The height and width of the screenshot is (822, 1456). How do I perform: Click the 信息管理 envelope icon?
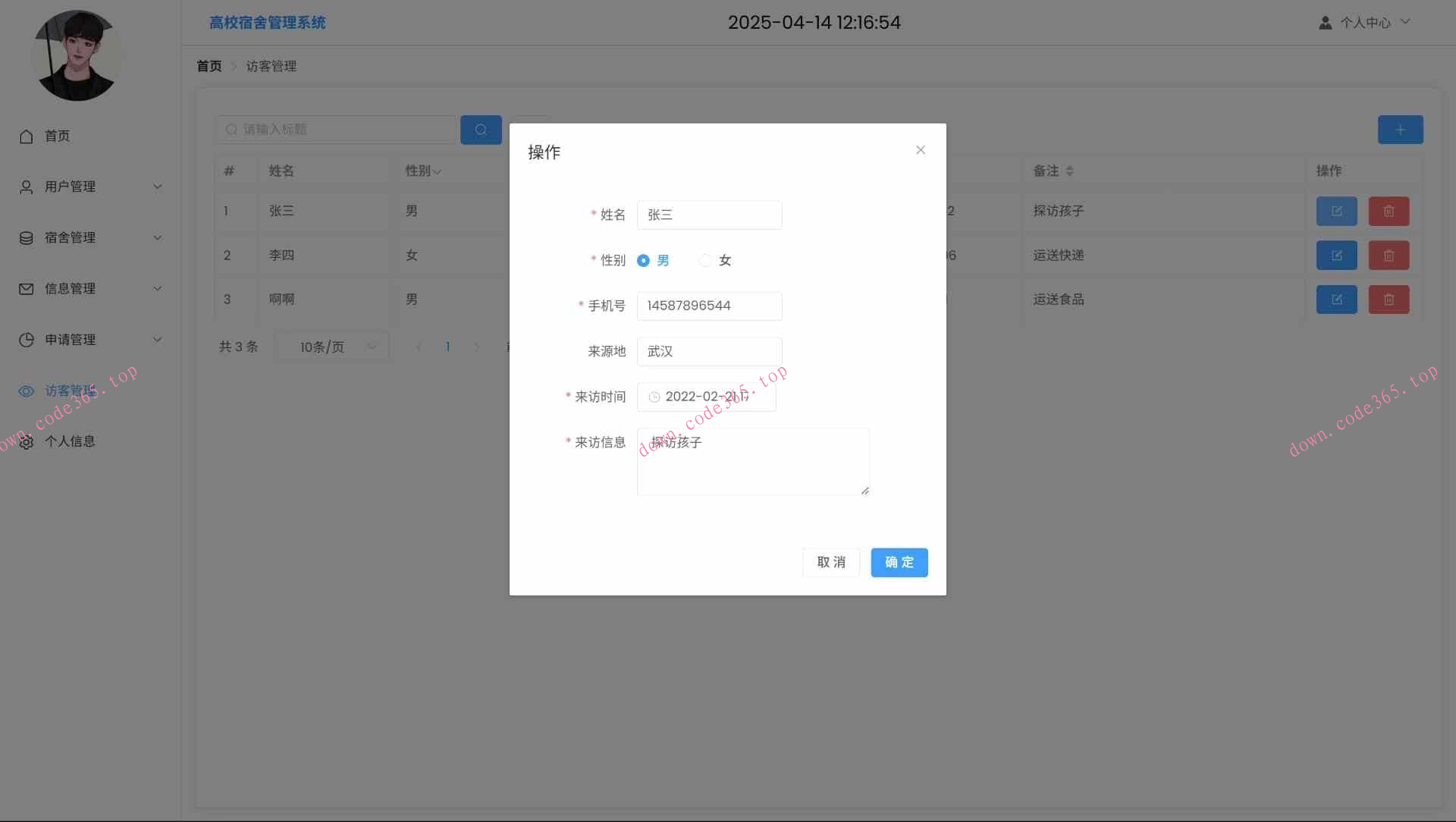[26, 288]
